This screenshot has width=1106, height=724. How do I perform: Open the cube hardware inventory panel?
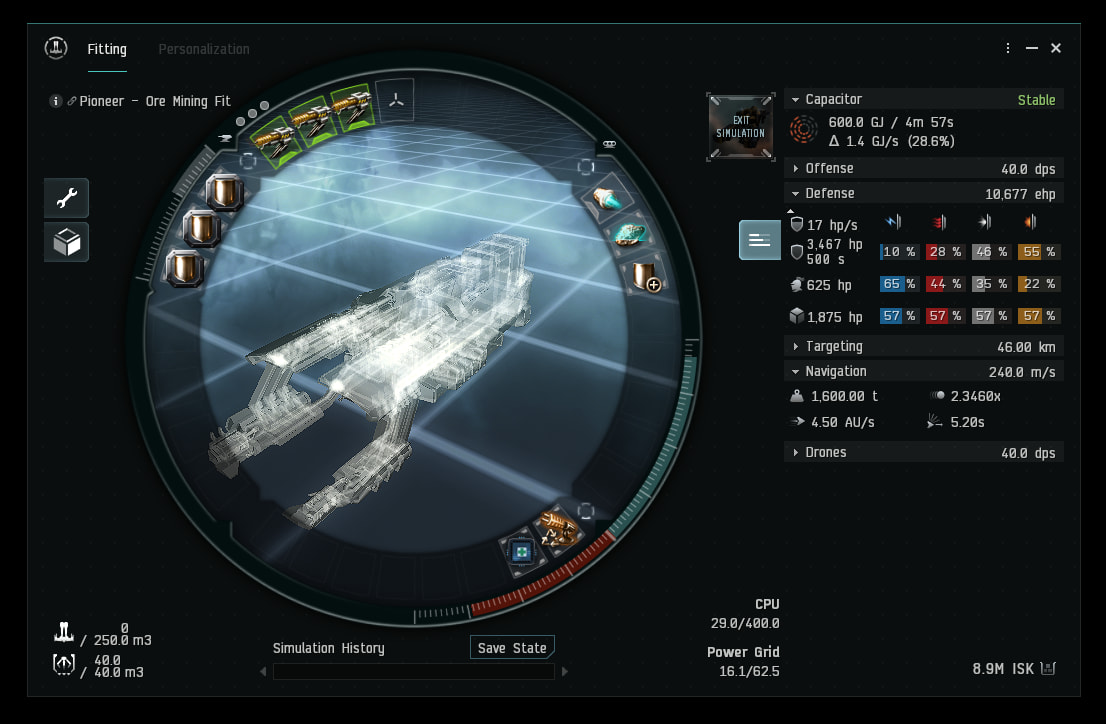click(x=66, y=242)
